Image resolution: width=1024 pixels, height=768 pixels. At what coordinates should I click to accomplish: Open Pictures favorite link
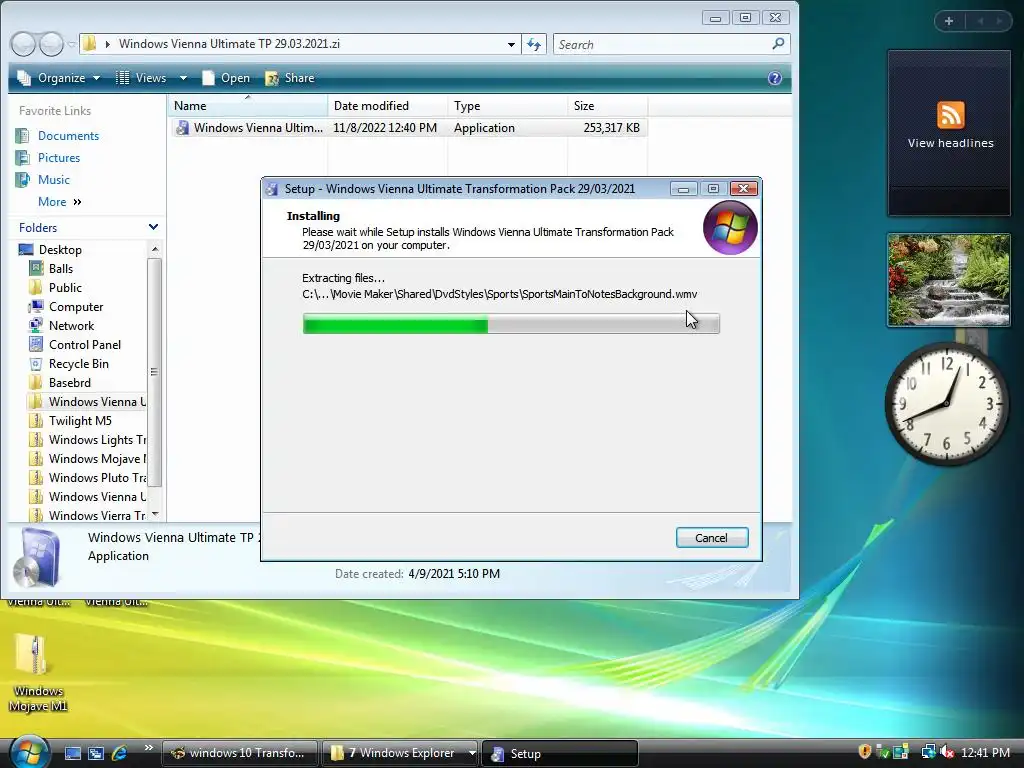(x=59, y=158)
